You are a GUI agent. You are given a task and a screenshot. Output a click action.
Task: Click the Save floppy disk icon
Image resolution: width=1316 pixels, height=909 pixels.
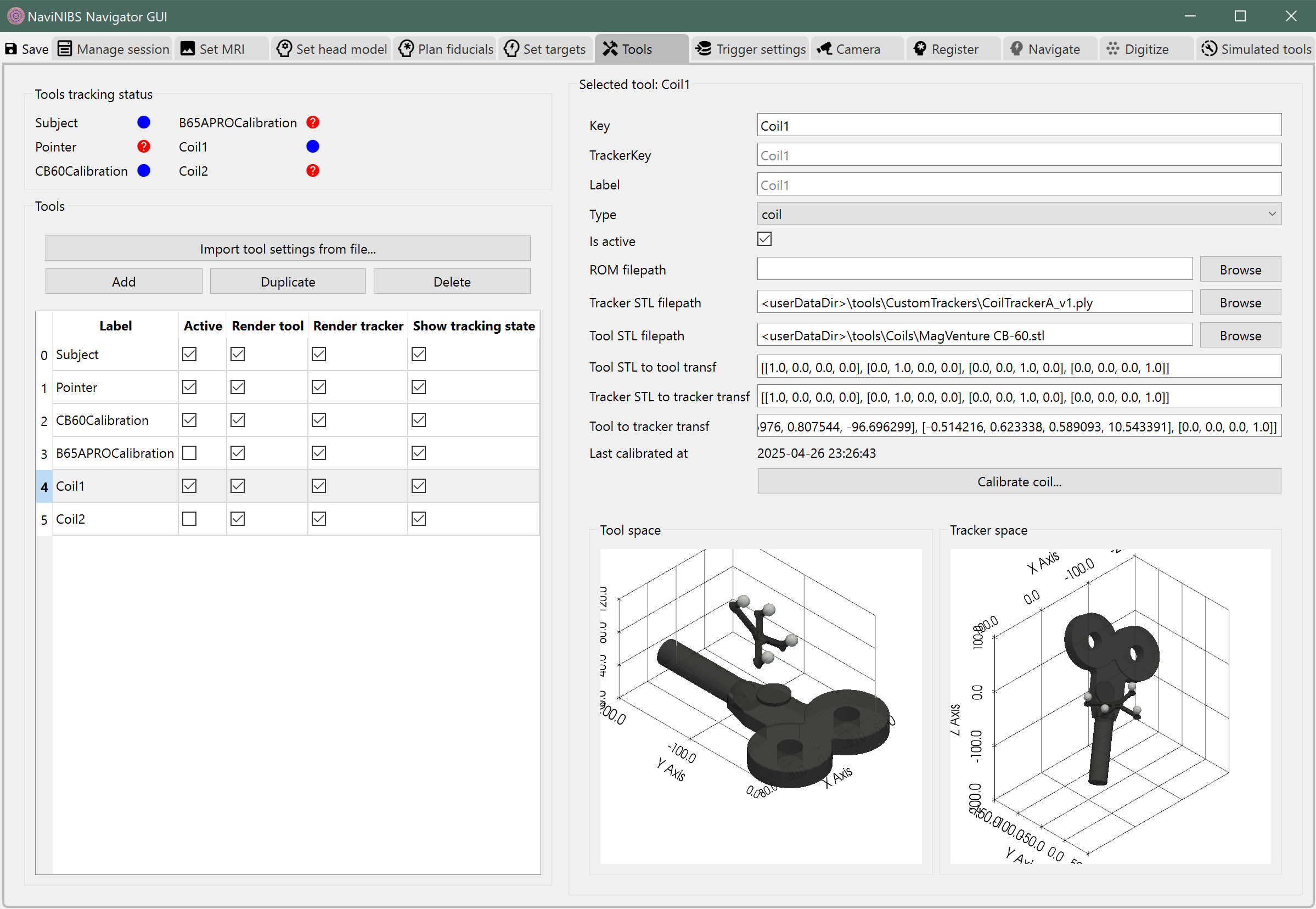pyautogui.click(x=11, y=49)
